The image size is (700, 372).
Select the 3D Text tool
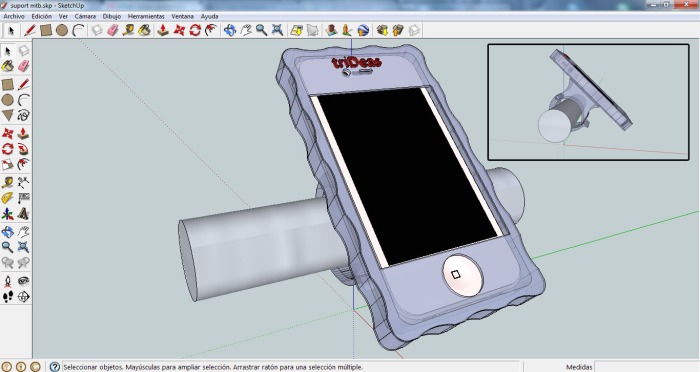click(23, 214)
